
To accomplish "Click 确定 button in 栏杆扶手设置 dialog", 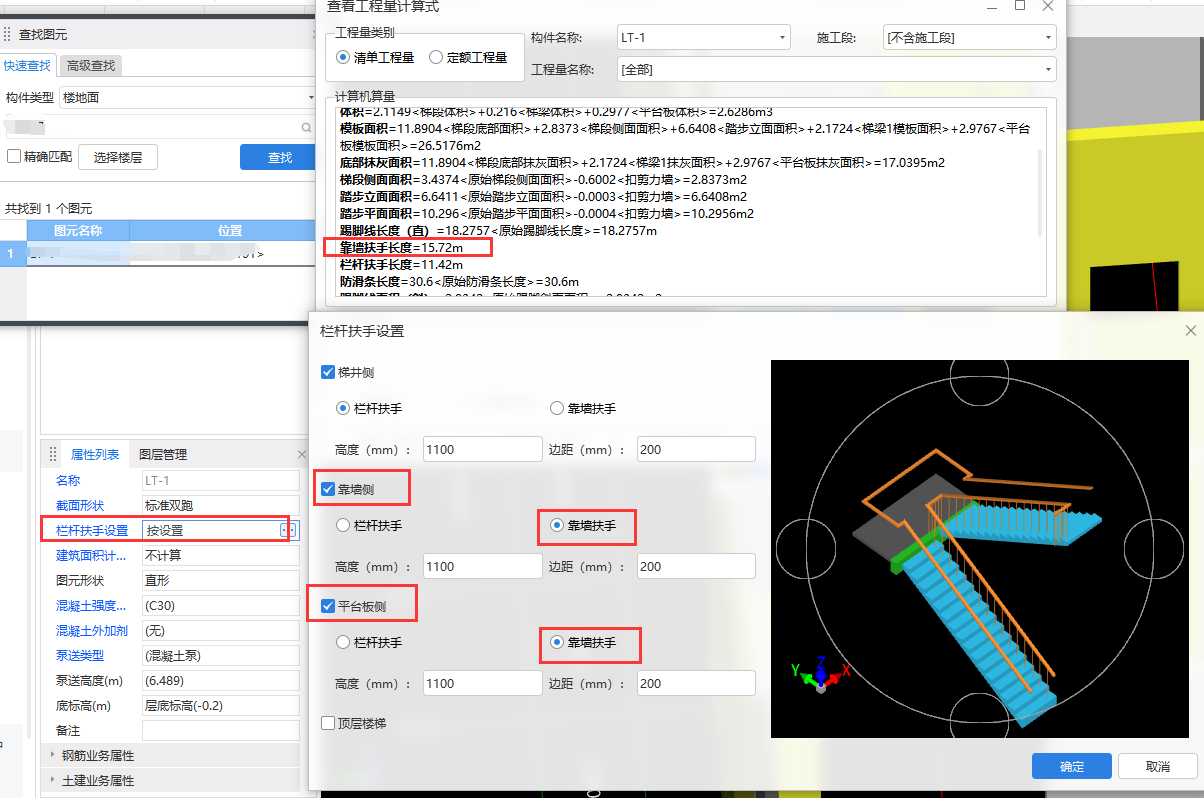I will (1072, 766).
